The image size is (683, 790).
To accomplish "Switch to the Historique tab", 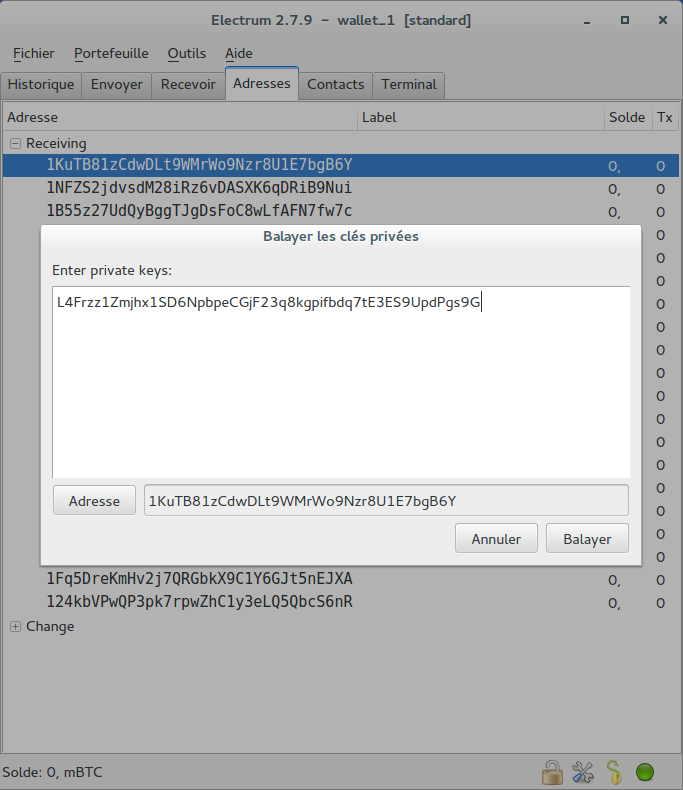I will tap(41, 85).
